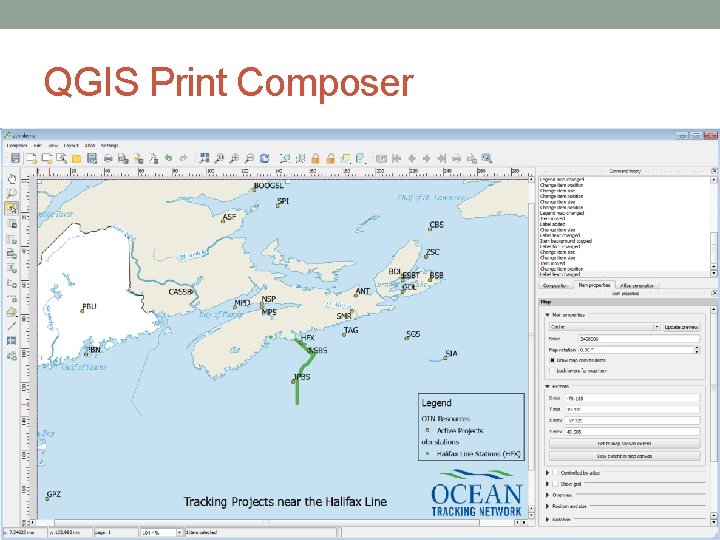The width and height of the screenshot is (720, 540).
Task: Toggle Draw map canvas items checkbox
Action: (552, 360)
